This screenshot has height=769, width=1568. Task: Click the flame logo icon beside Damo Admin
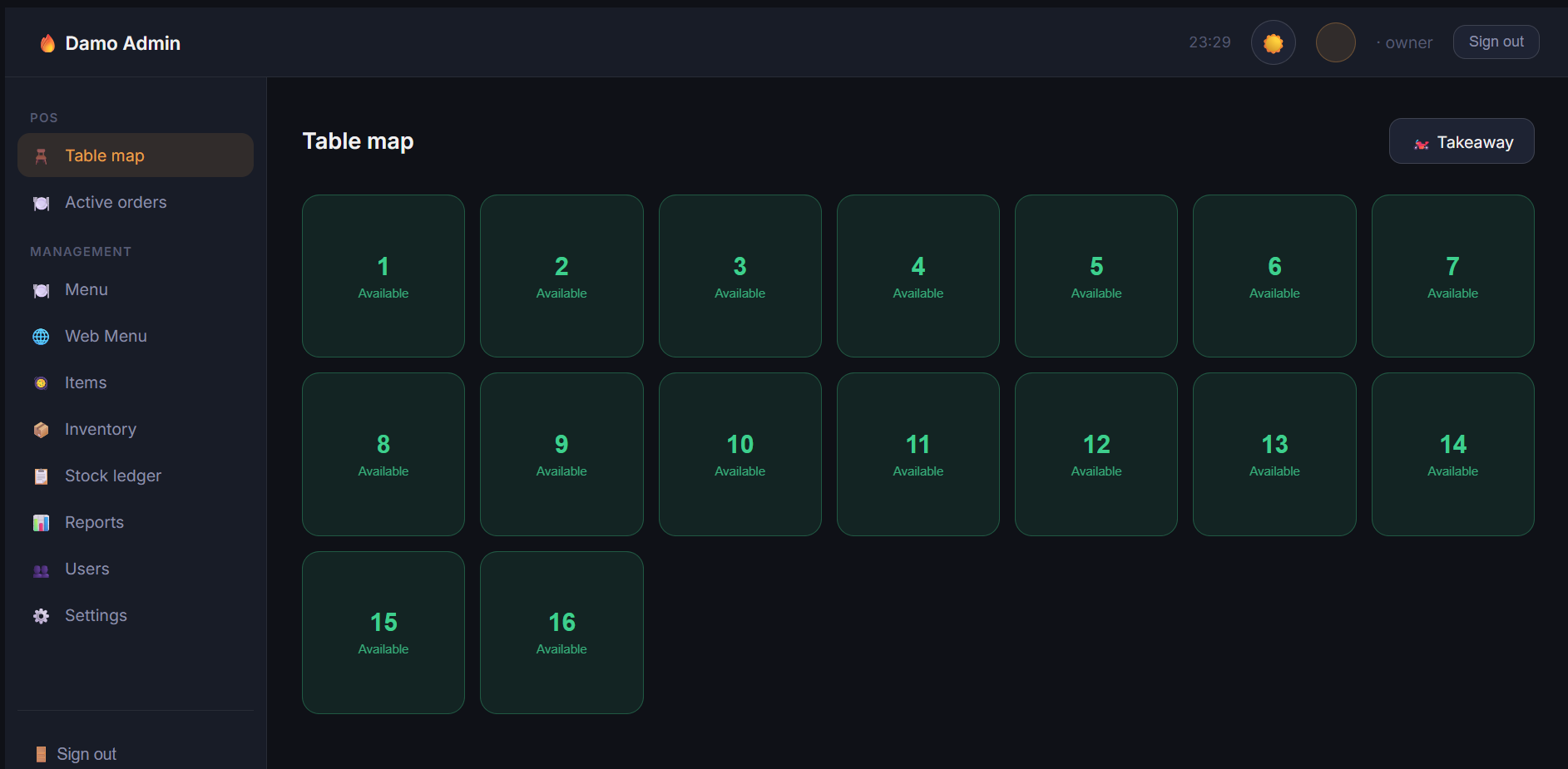pyautogui.click(x=47, y=43)
